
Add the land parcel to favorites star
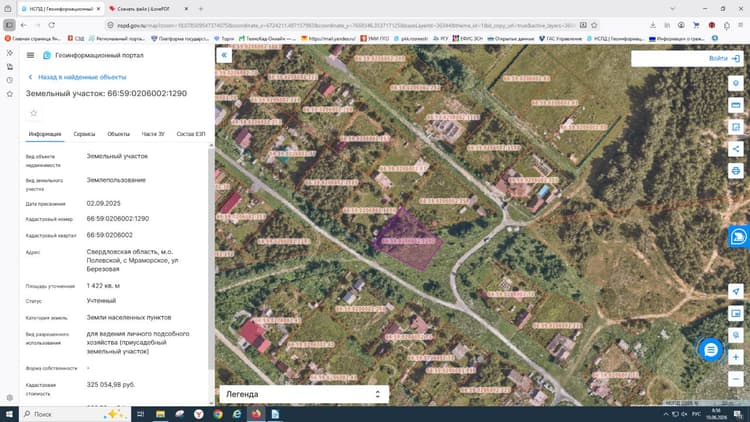point(33,113)
